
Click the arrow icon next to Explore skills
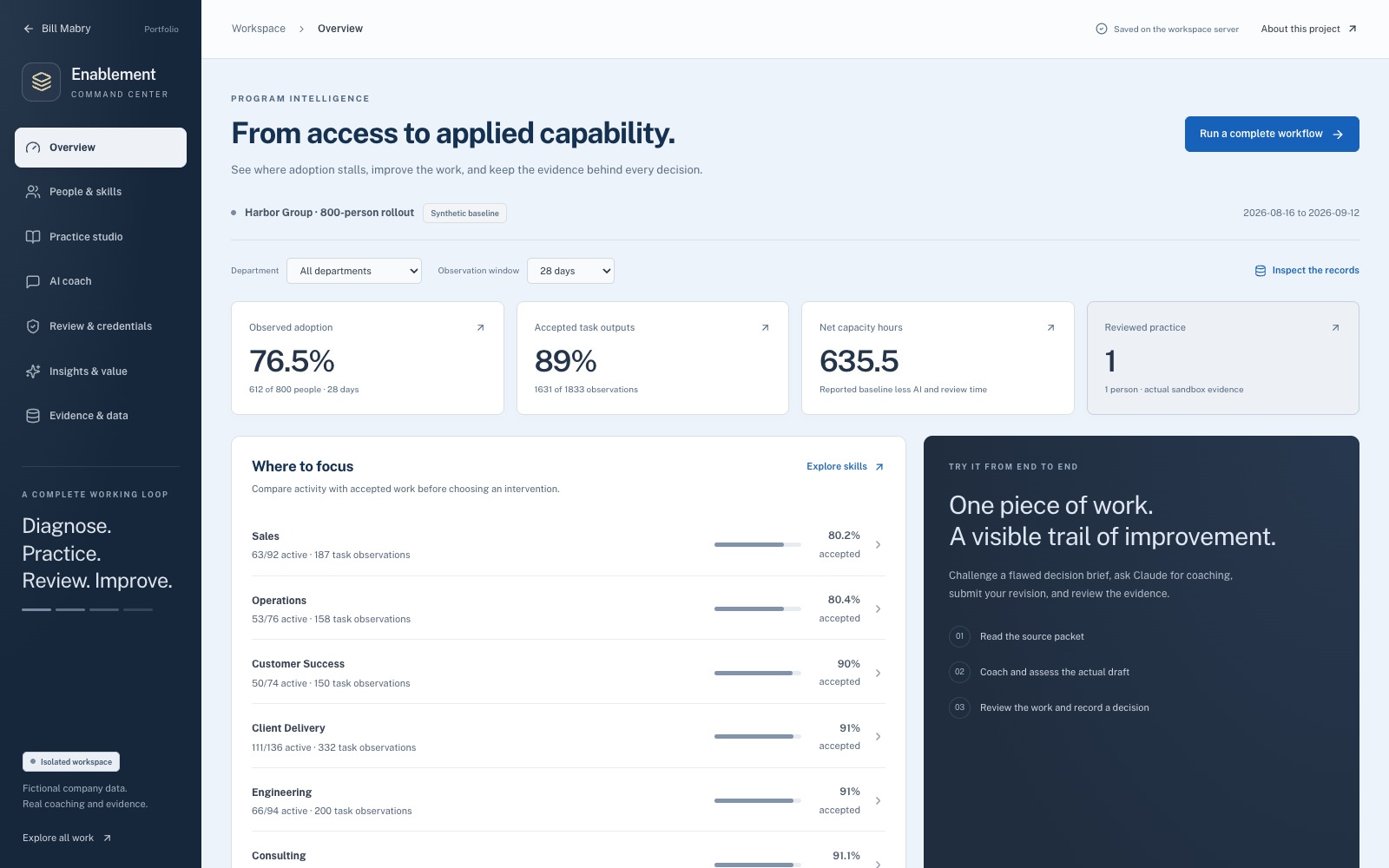pos(879,467)
